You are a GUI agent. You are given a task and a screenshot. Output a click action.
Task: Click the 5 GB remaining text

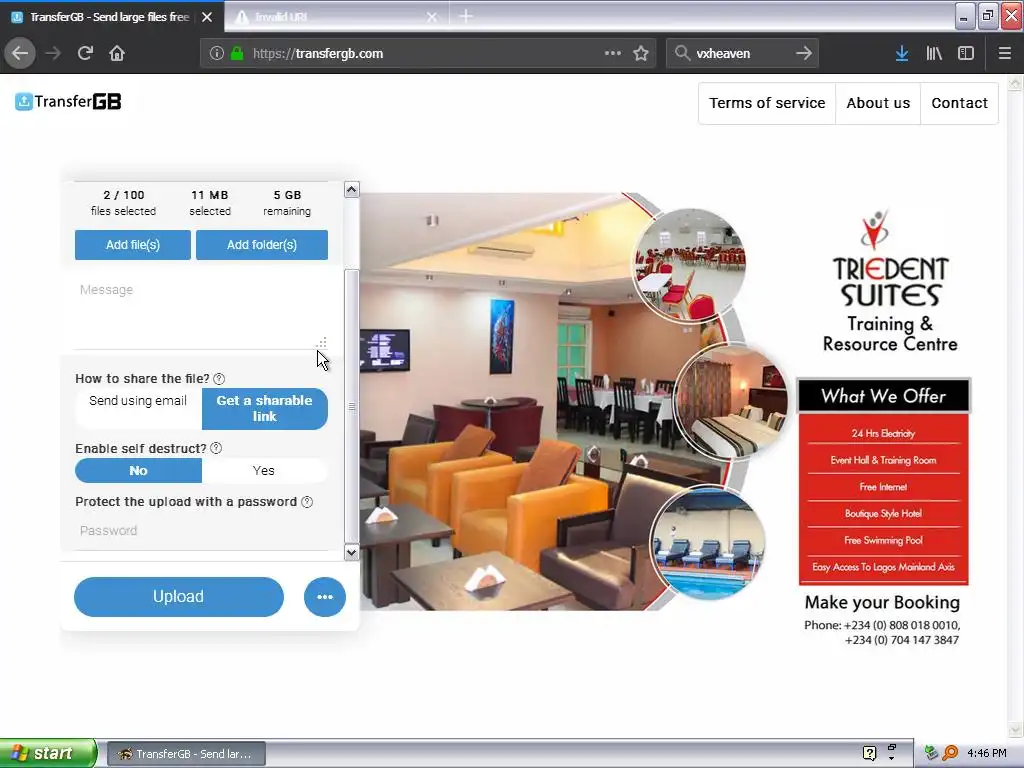click(x=287, y=202)
